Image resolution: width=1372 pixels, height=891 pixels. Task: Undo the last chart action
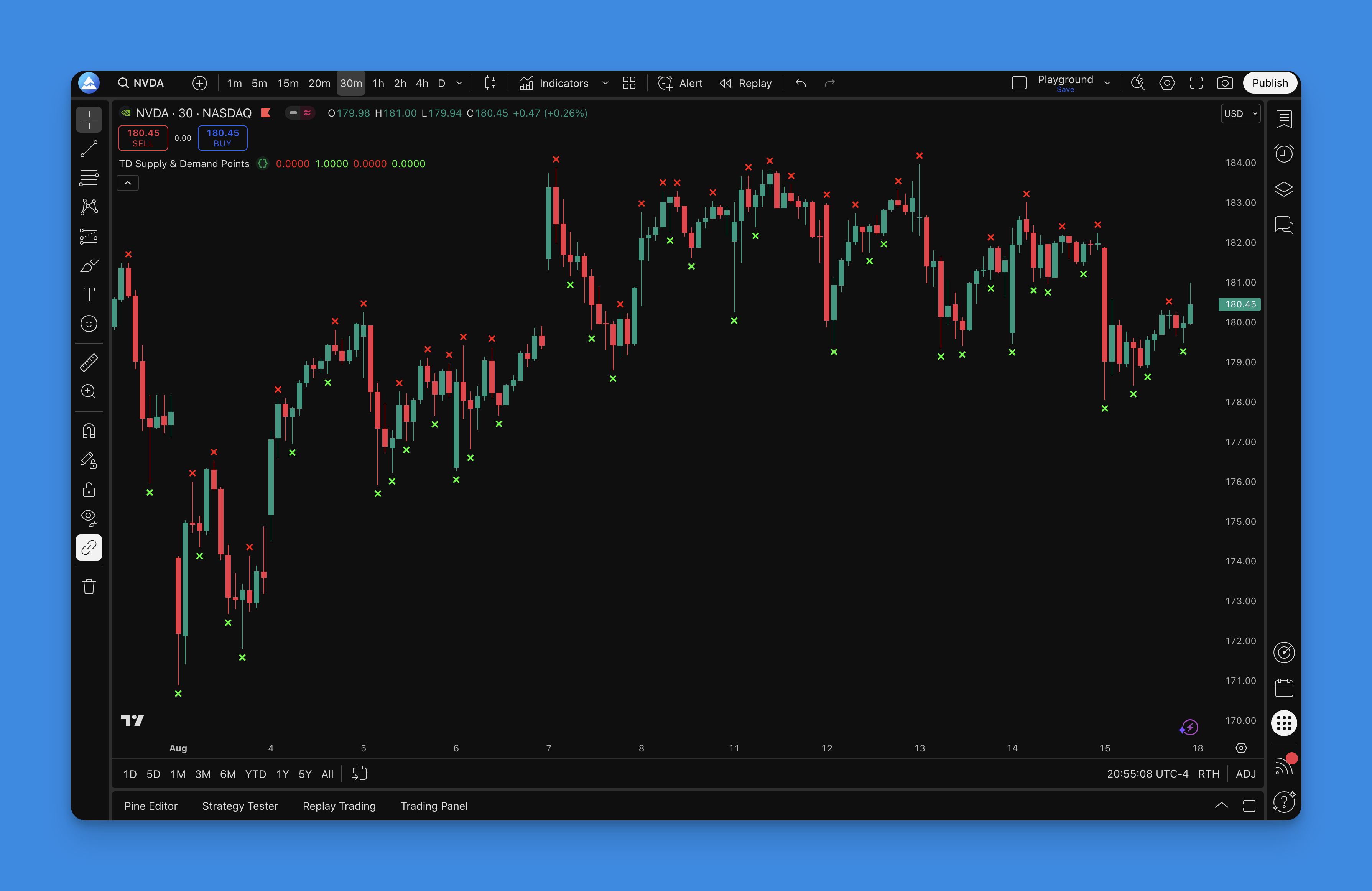point(801,83)
